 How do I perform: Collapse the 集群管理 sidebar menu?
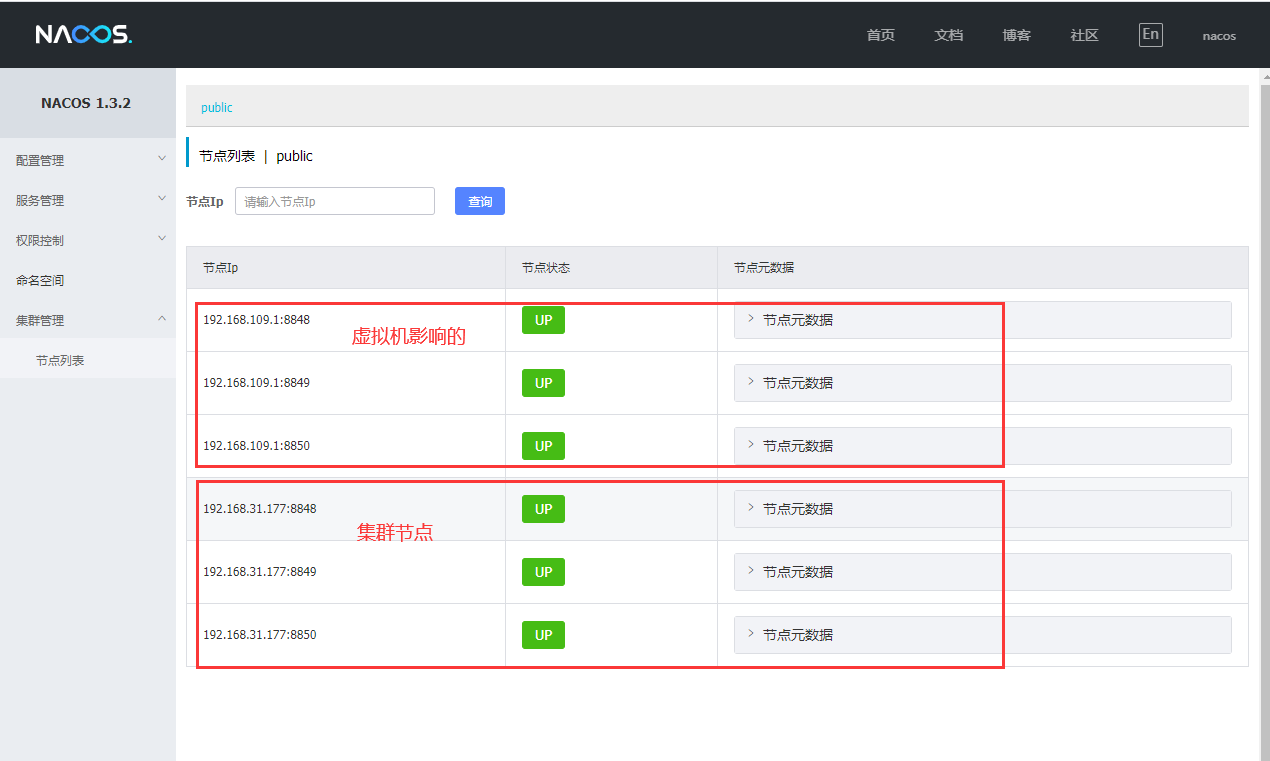[88, 320]
